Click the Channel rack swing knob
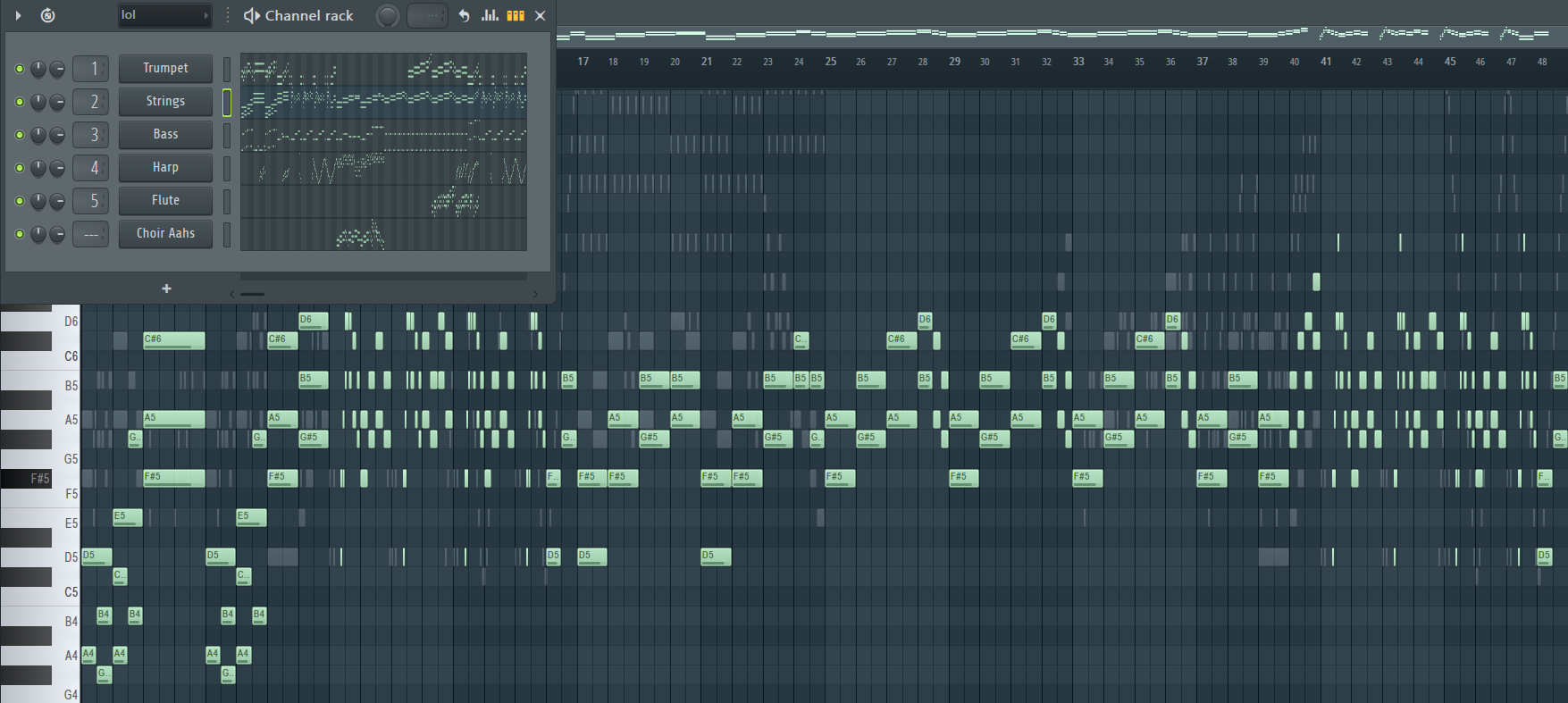Screen dimensions: 1568x703 pos(388,15)
